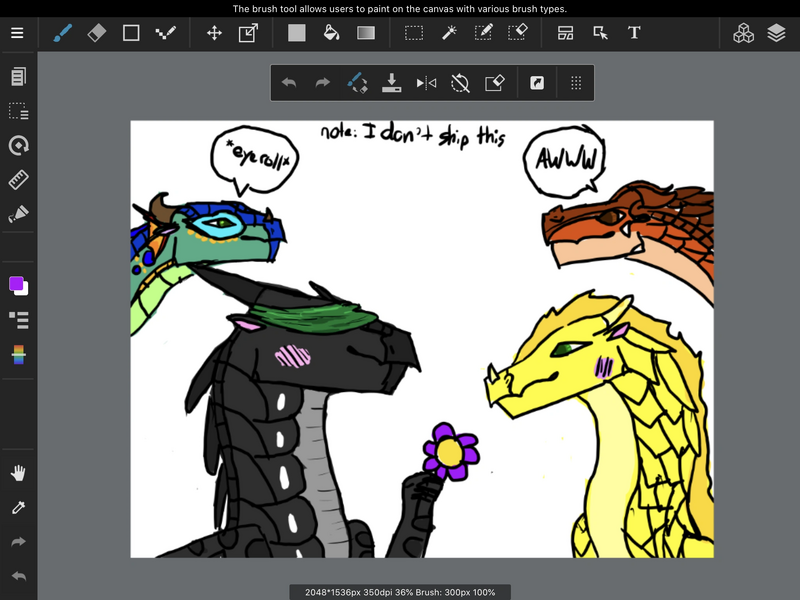Select the Eyedropper tool in sidebar
The height and width of the screenshot is (600, 800).
click(x=18, y=508)
